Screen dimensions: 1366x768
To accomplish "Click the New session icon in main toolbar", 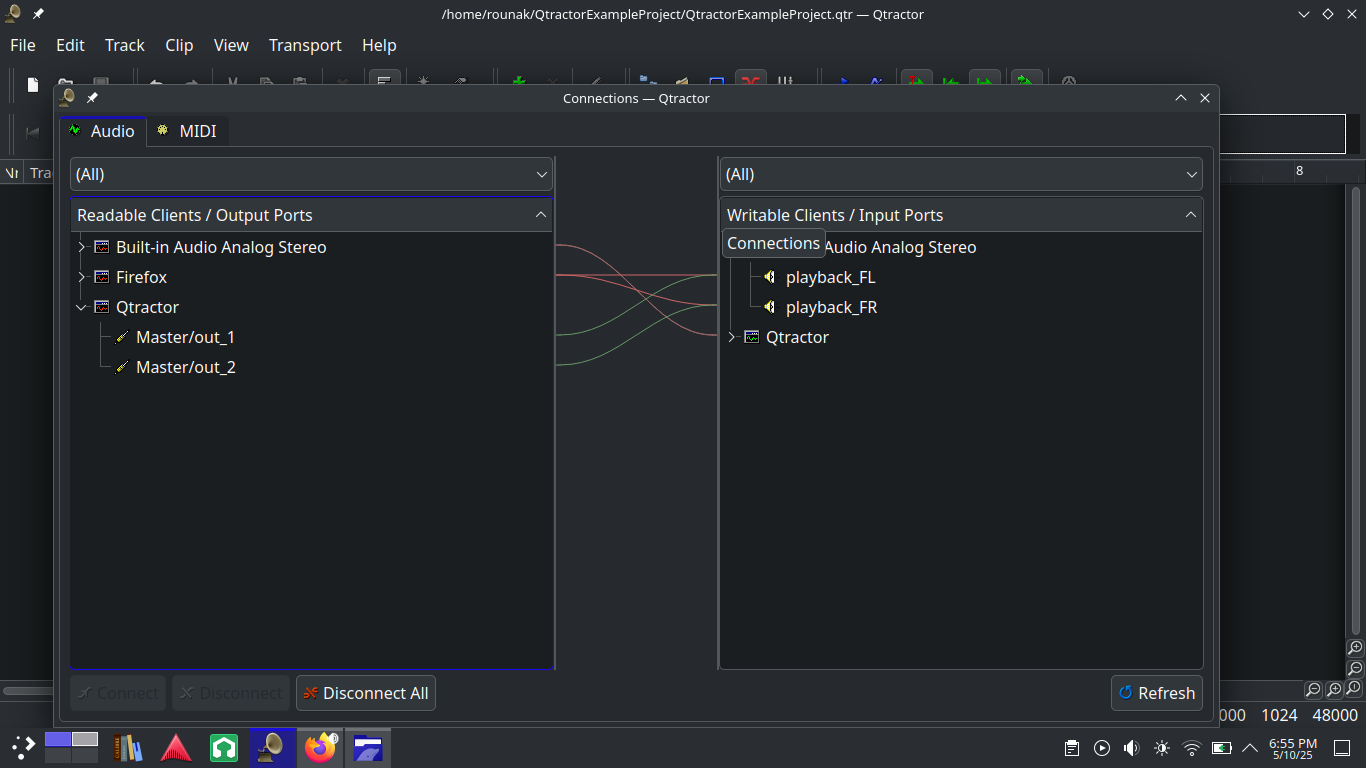I will [x=32, y=84].
